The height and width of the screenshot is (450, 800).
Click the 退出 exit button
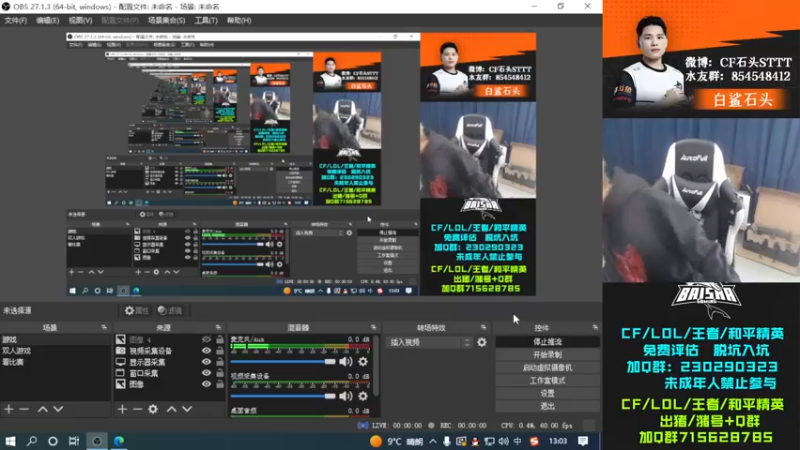(x=547, y=406)
